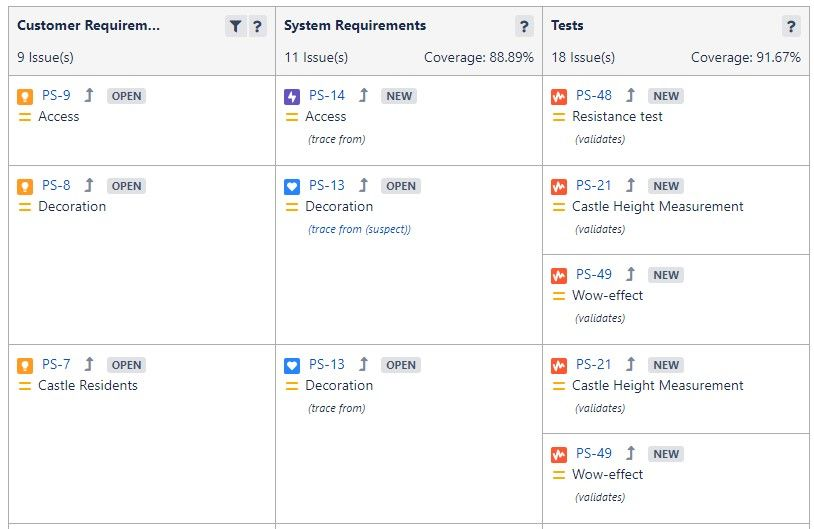Click red test icon next to PS-48
The height and width of the screenshot is (529, 814).
point(559,97)
